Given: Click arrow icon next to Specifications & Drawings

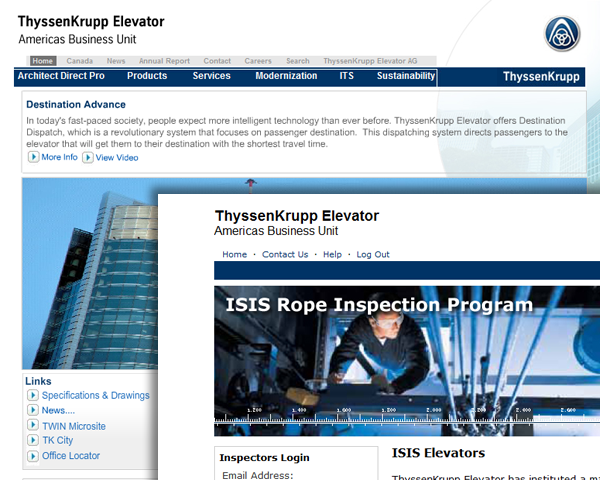Looking at the screenshot, I should [33, 395].
